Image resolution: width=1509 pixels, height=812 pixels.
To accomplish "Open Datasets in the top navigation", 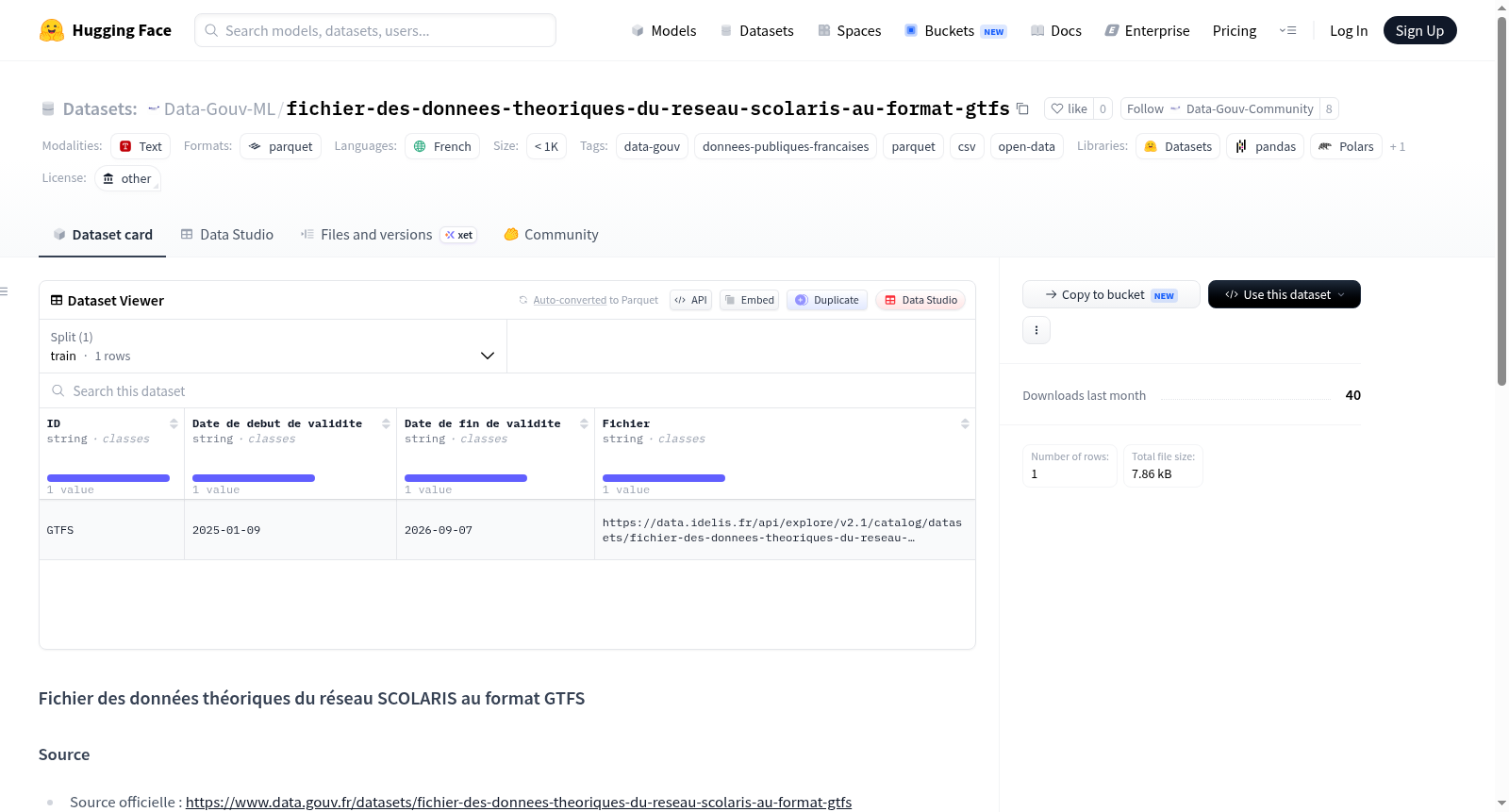I will (757, 30).
